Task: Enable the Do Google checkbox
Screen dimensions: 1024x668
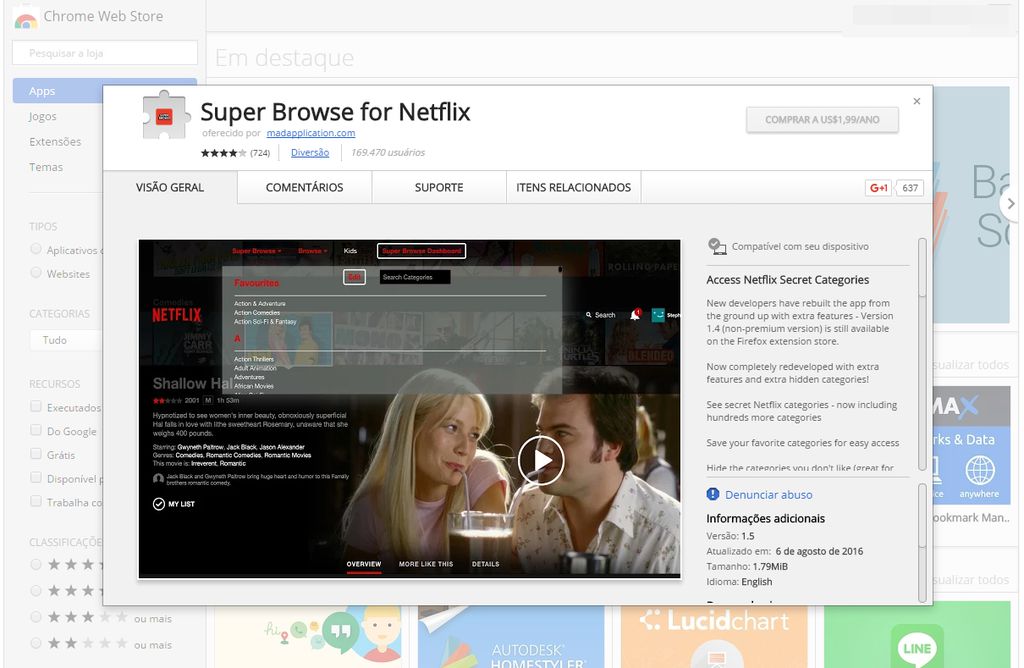Action: 36,430
